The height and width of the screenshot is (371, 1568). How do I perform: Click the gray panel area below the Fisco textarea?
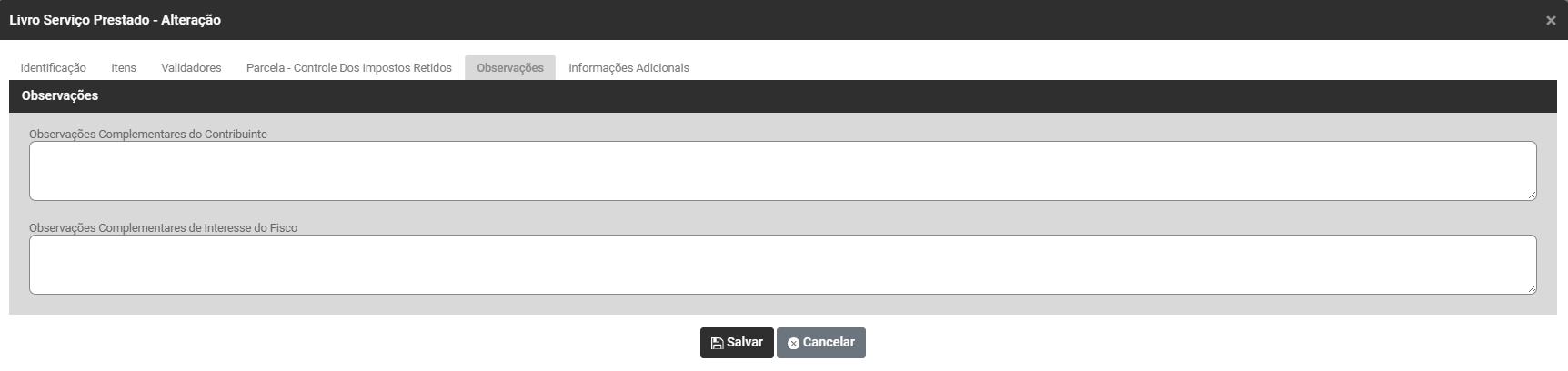pyautogui.click(x=782, y=305)
